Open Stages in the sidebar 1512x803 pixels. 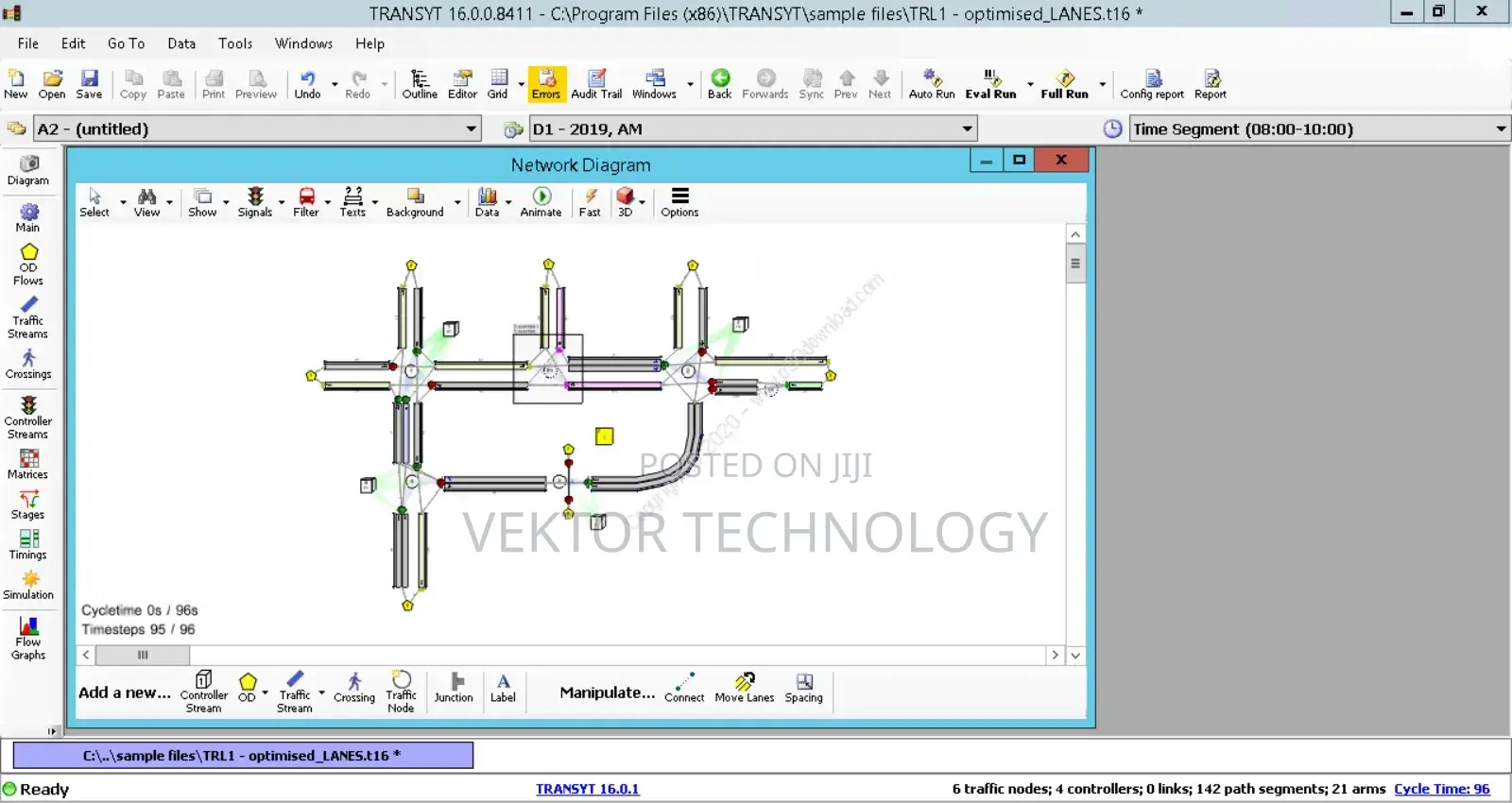(28, 505)
